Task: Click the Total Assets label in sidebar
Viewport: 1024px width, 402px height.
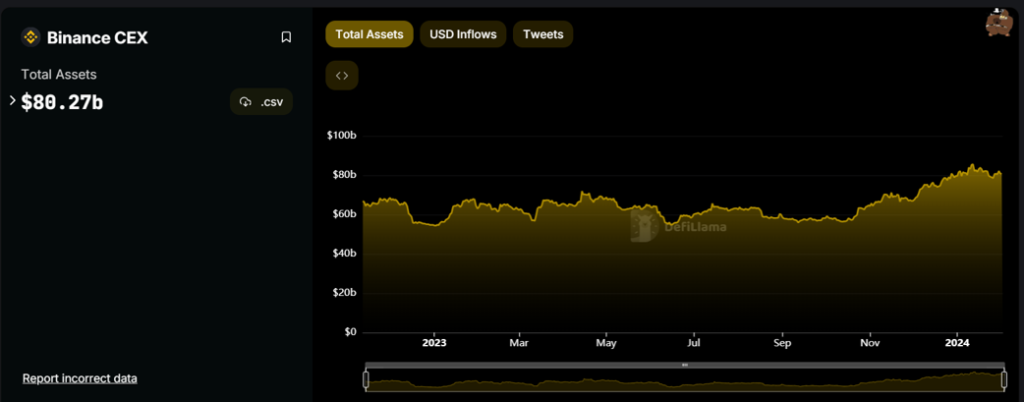Action: (x=59, y=74)
